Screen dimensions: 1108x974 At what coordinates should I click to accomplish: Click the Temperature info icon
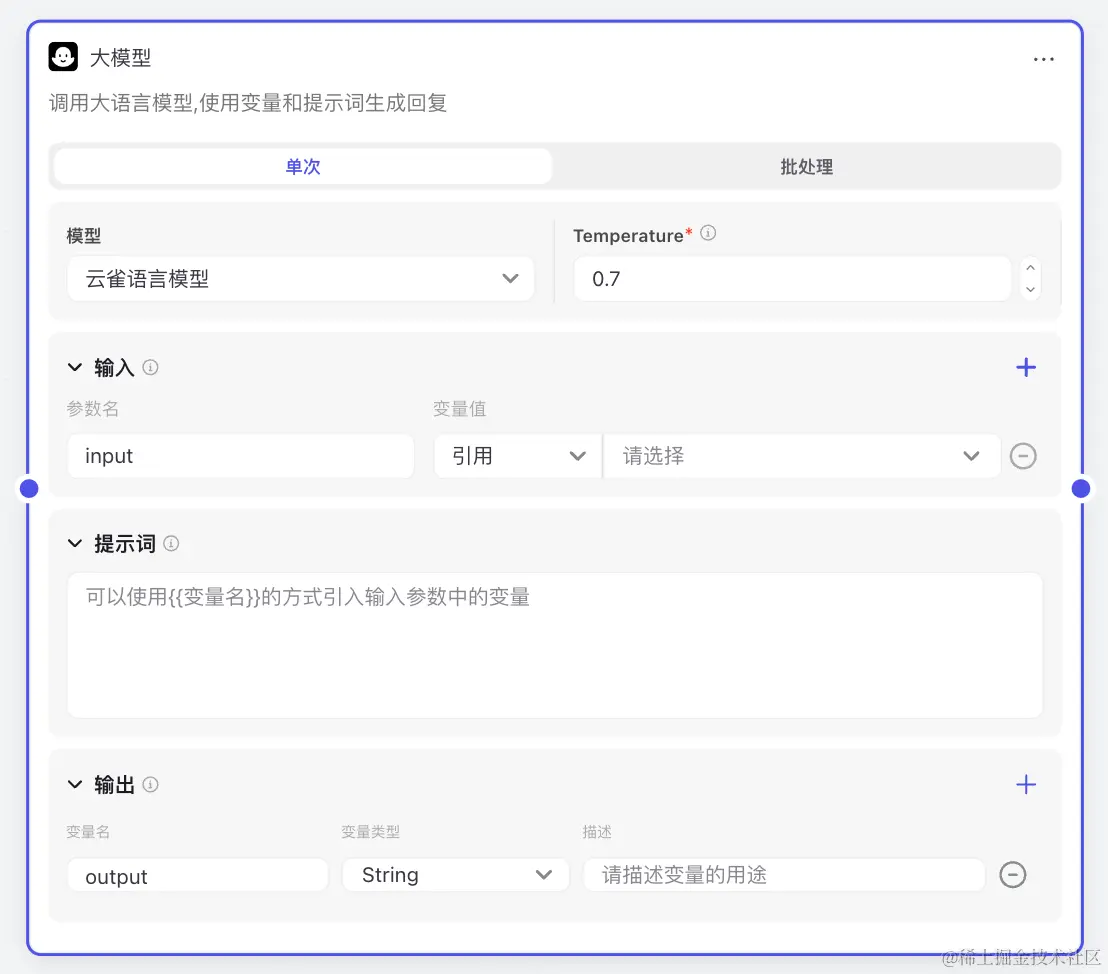pos(708,233)
